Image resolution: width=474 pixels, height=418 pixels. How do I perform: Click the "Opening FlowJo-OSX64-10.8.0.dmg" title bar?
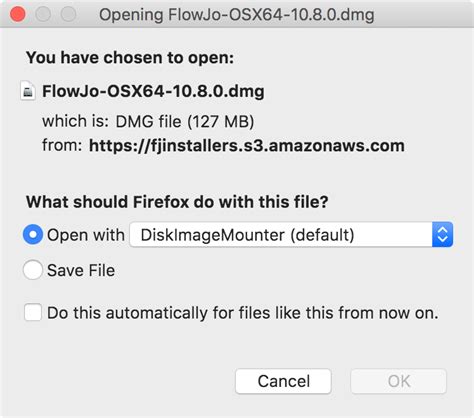click(x=237, y=15)
